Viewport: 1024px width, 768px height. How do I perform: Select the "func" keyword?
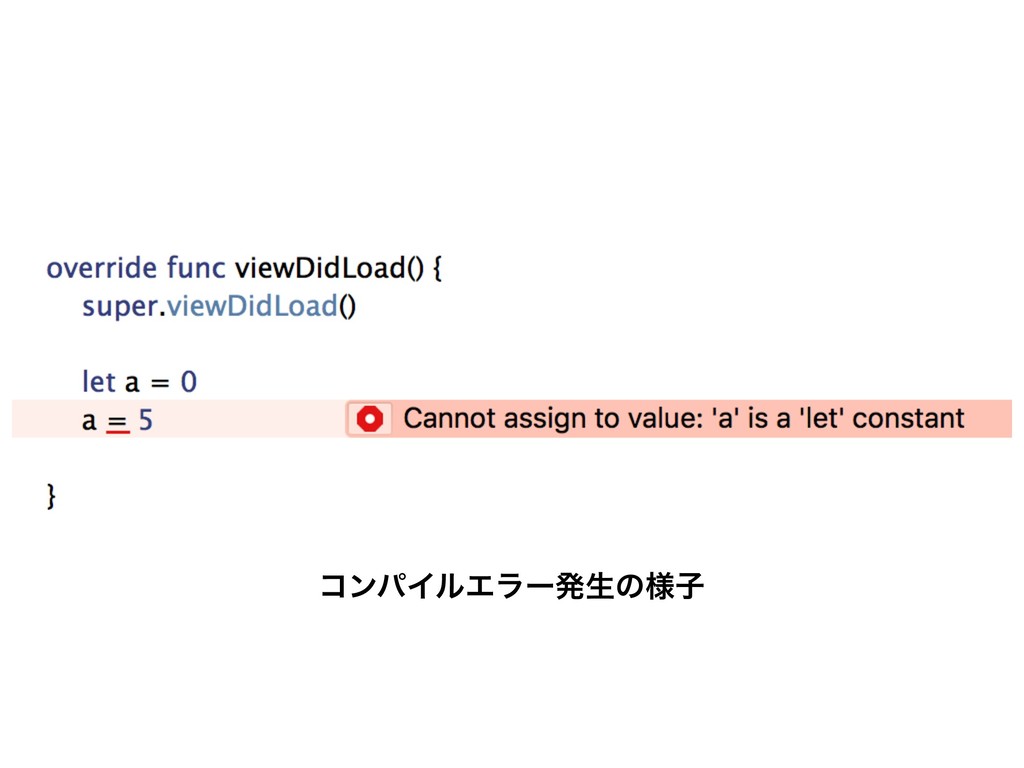coord(196,268)
